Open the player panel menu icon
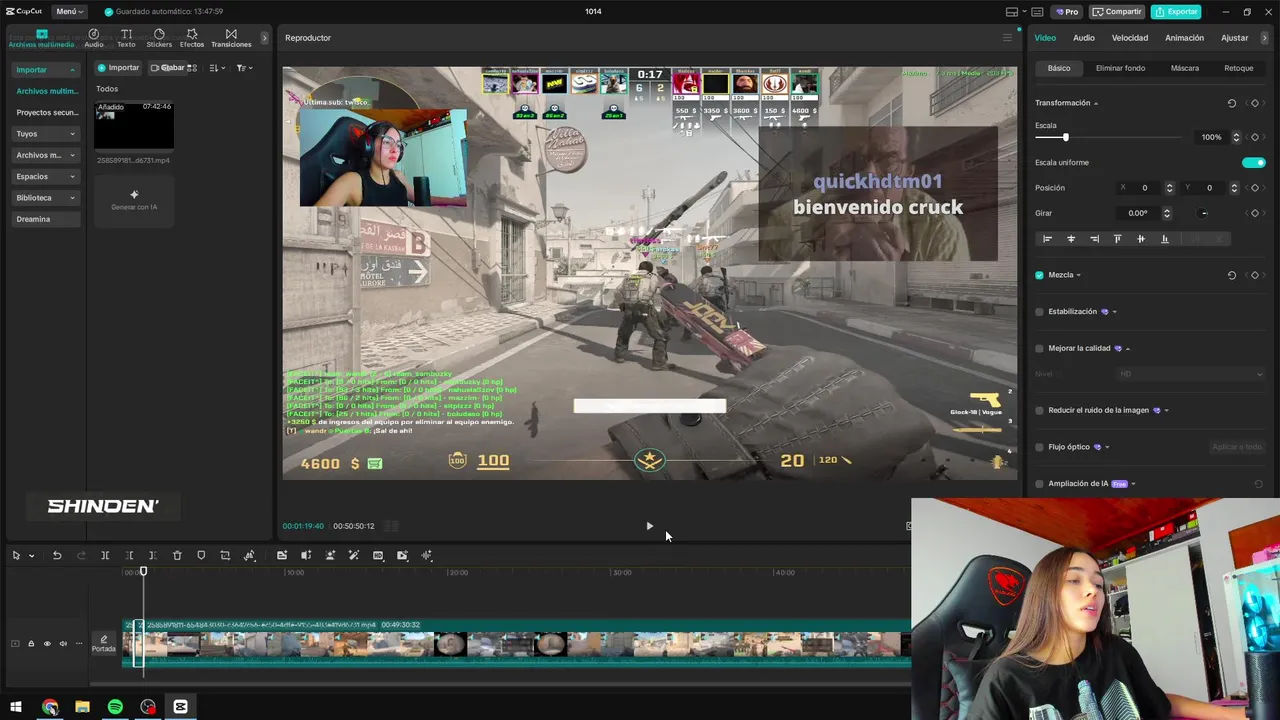Screen dimensions: 1280x720 pyautogui.click(x=1007, y=38)
